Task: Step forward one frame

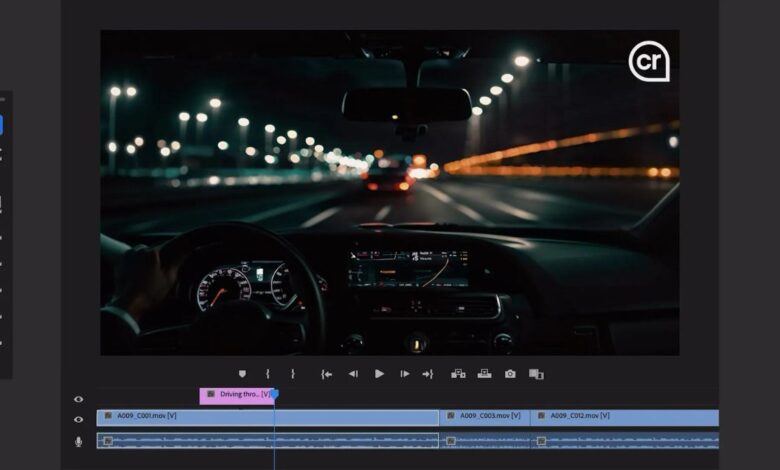Action: 405,374
